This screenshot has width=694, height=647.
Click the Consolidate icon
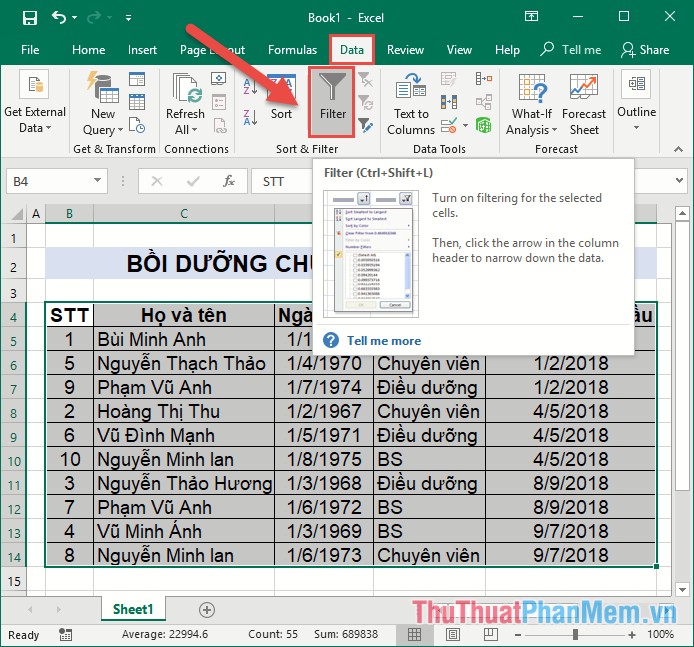click(x=483, y=79)
